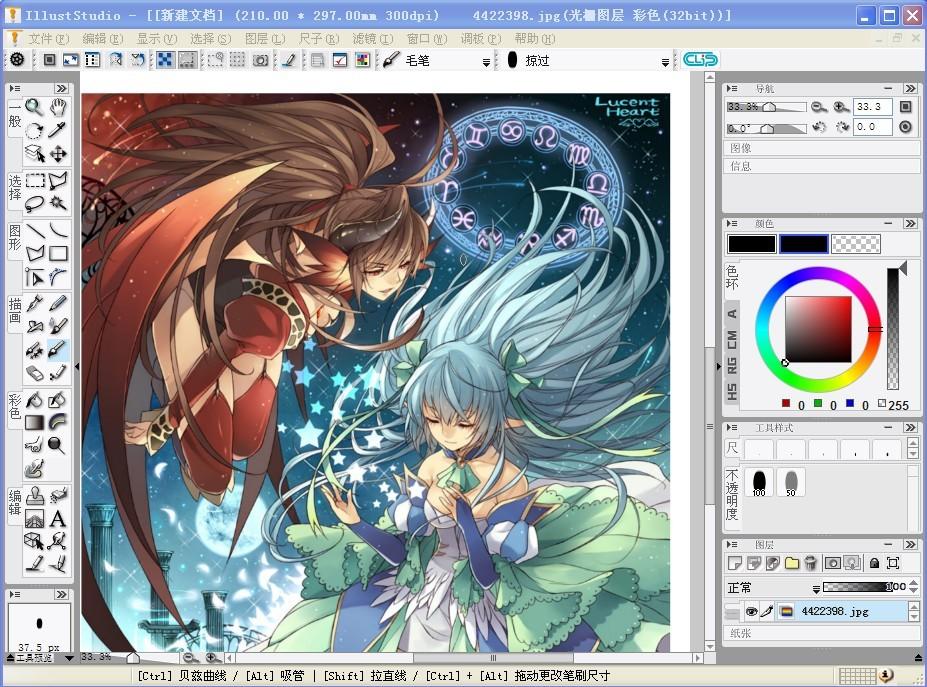Click the 4422398.jpg layer thumbnail
This screenshot has height=687, width=927.
786,610
